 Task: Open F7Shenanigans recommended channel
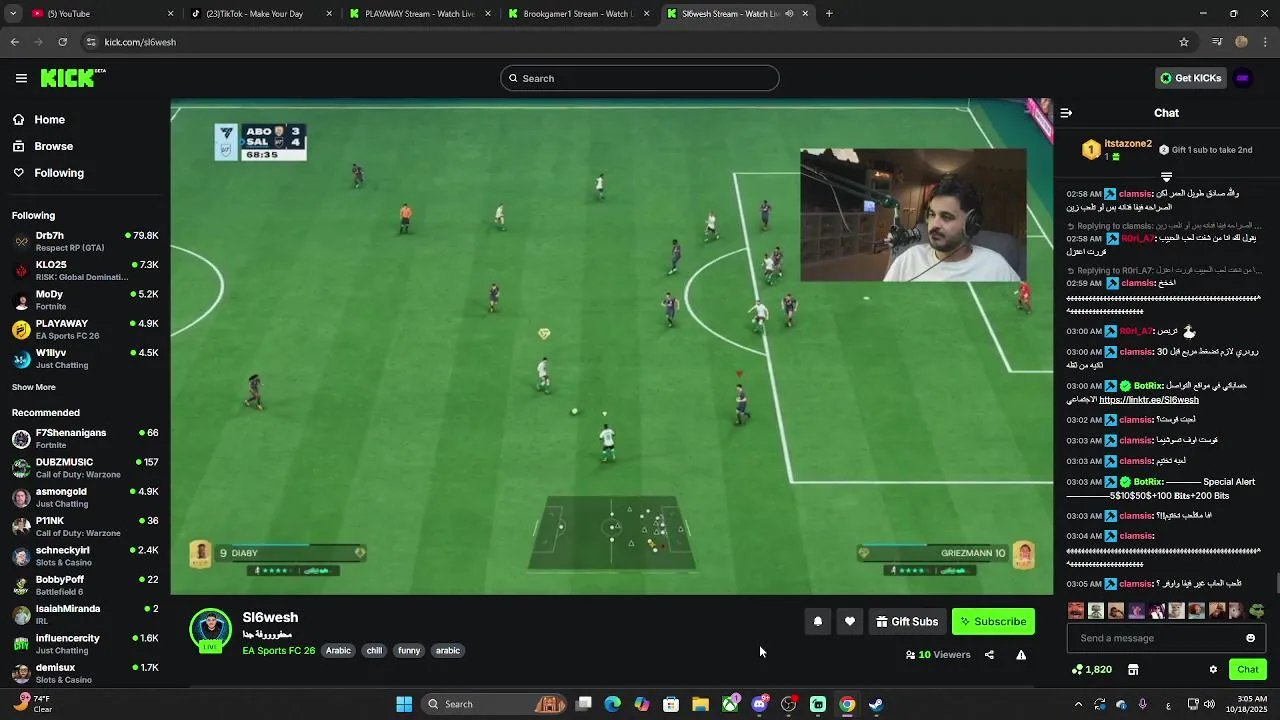tap(85, 438)
